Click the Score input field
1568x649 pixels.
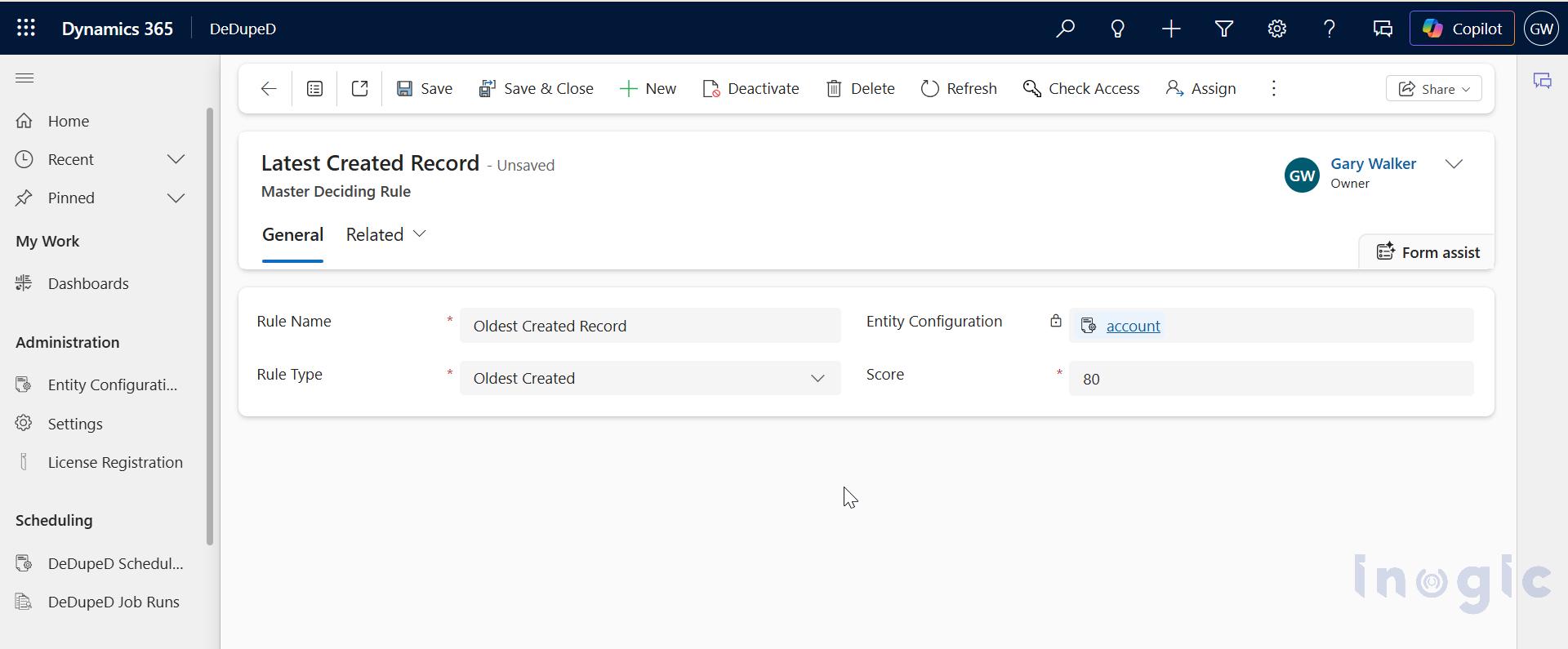[1271, 379]
